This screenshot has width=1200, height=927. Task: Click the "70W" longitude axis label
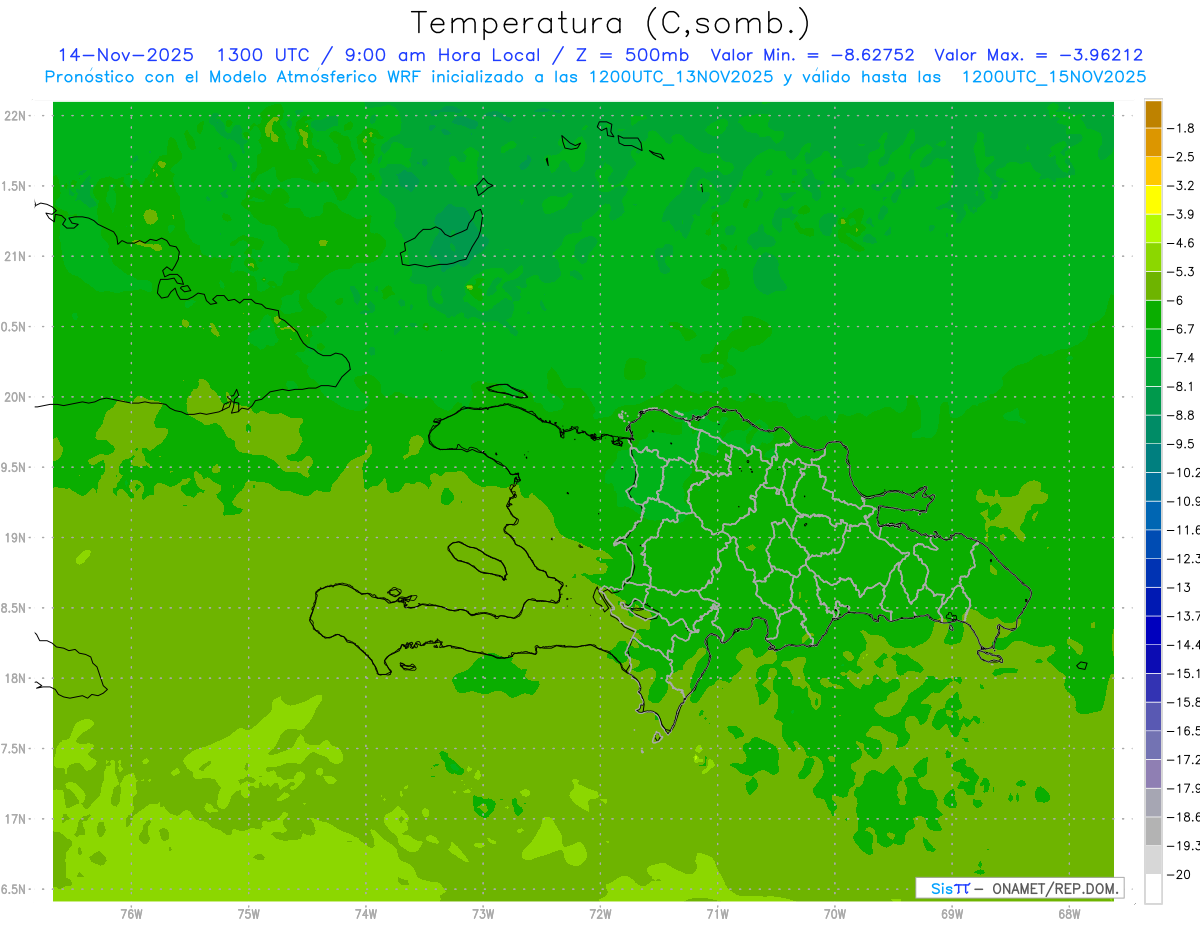point(835,915)
